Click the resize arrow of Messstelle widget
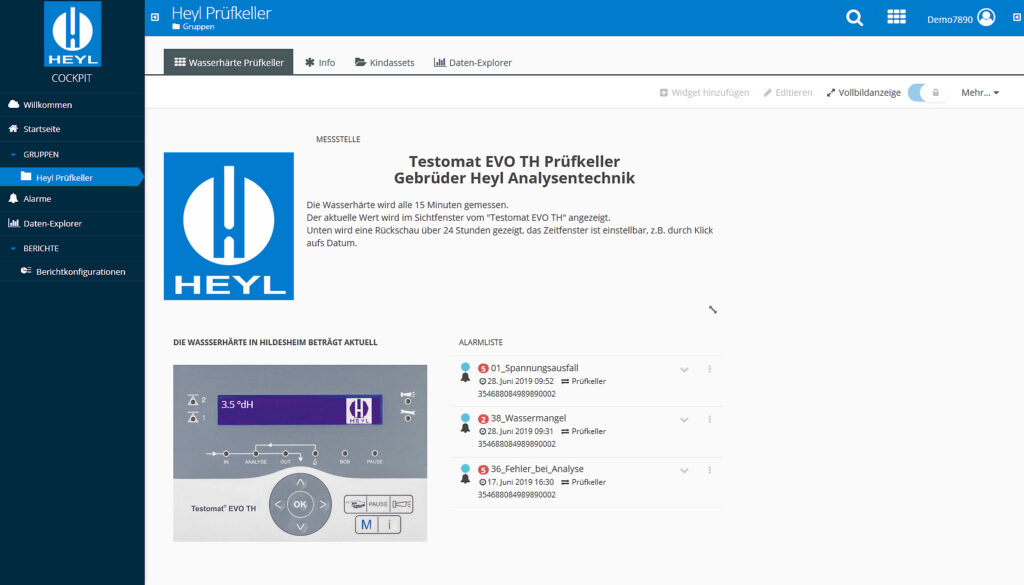 point(712,309)
